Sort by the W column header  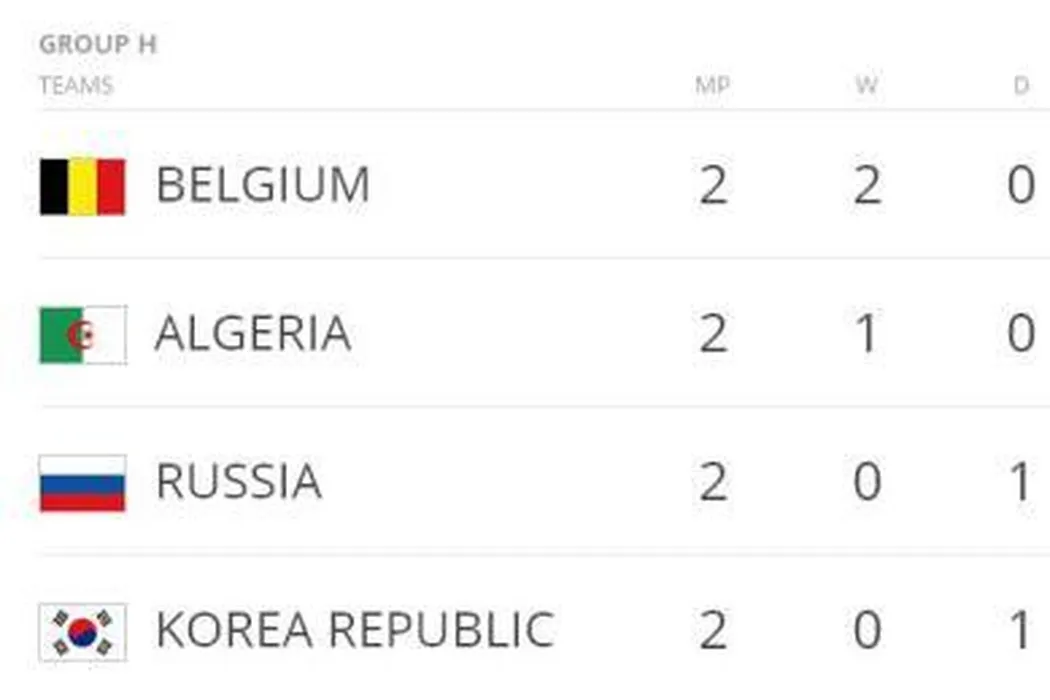click(866, 86)
